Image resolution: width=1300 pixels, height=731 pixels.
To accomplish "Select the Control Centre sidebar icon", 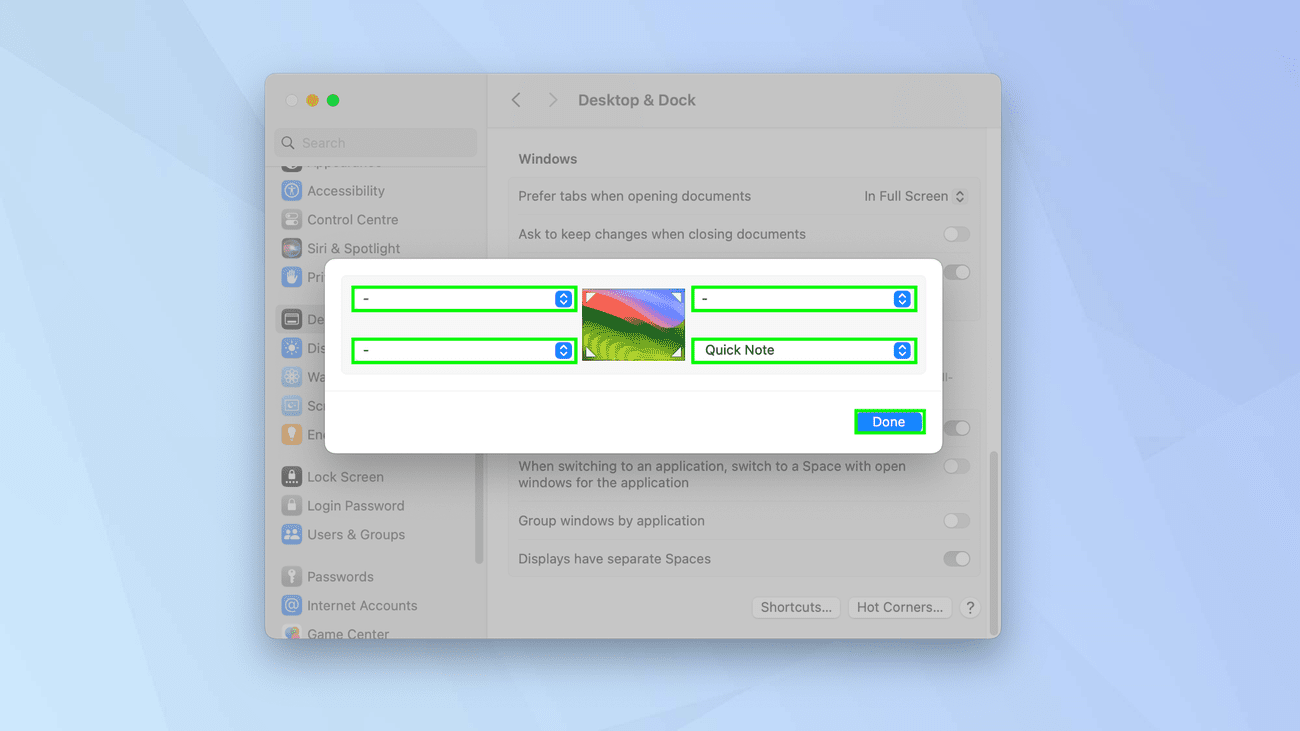I will (292, 220).
